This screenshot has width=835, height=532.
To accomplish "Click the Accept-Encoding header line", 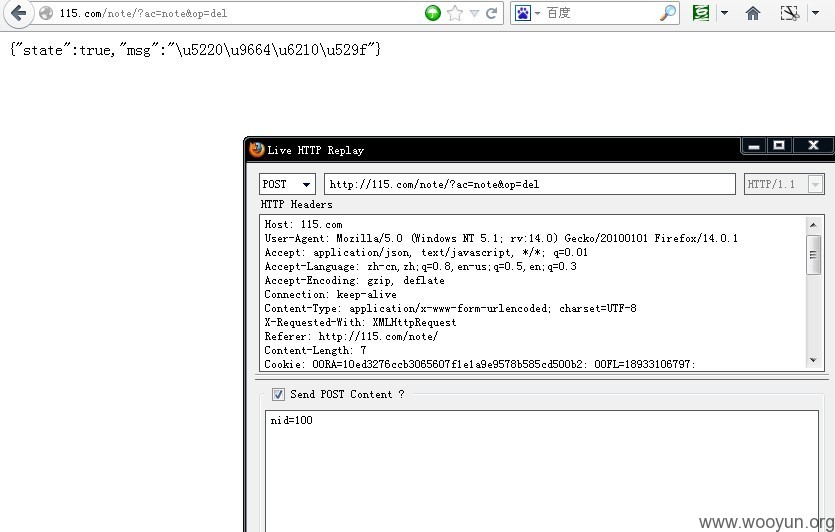I will tap(354, 280).
